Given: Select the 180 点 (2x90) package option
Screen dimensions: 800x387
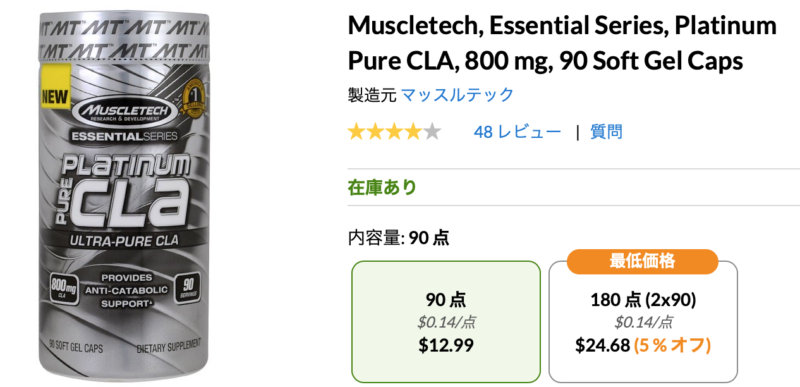Looking at the screenshot, I should [643, 322].
